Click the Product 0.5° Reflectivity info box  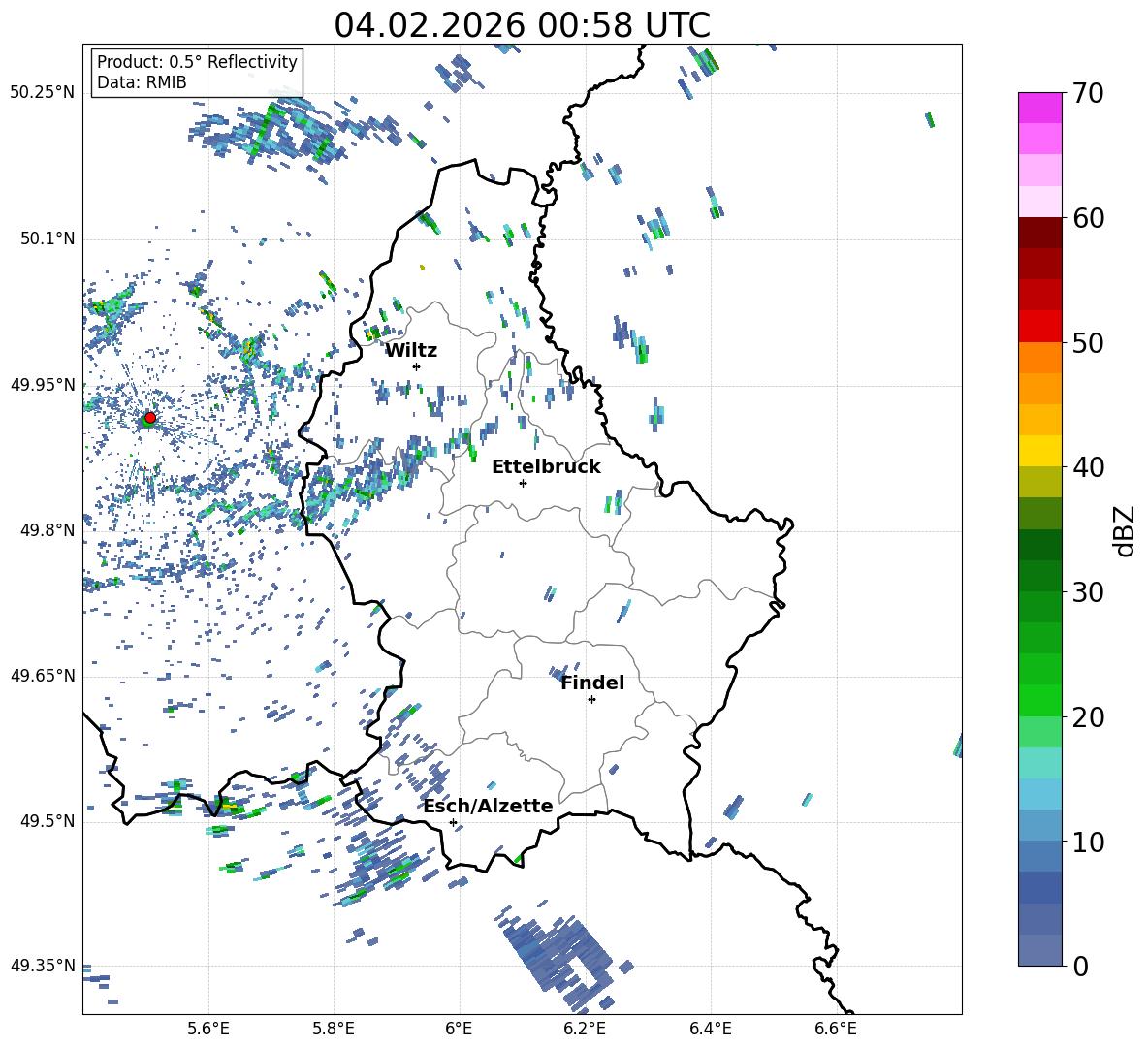pyautogui.click(x=197, y=73)
